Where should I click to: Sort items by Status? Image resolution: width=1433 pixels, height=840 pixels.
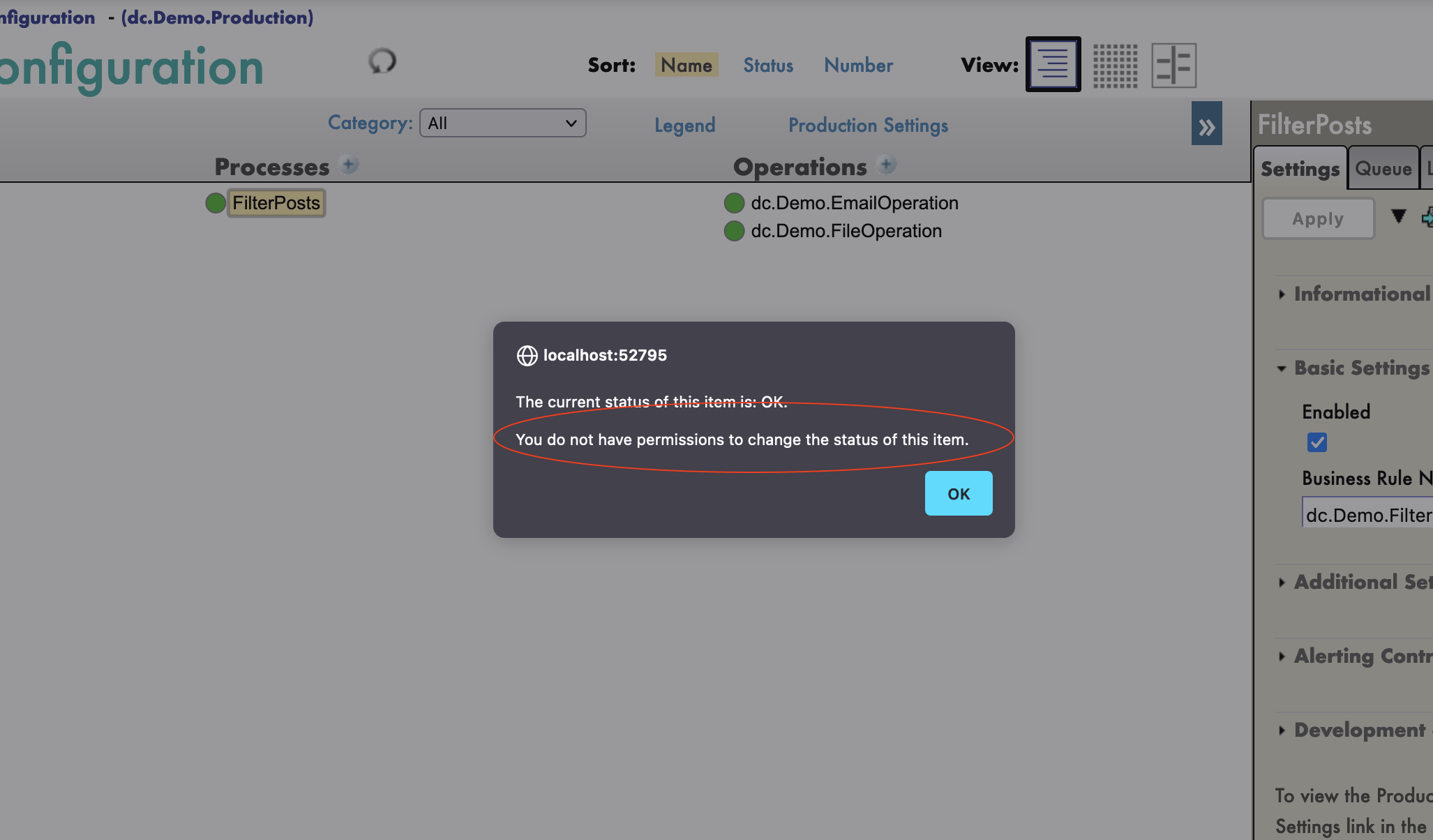point(768,65)
